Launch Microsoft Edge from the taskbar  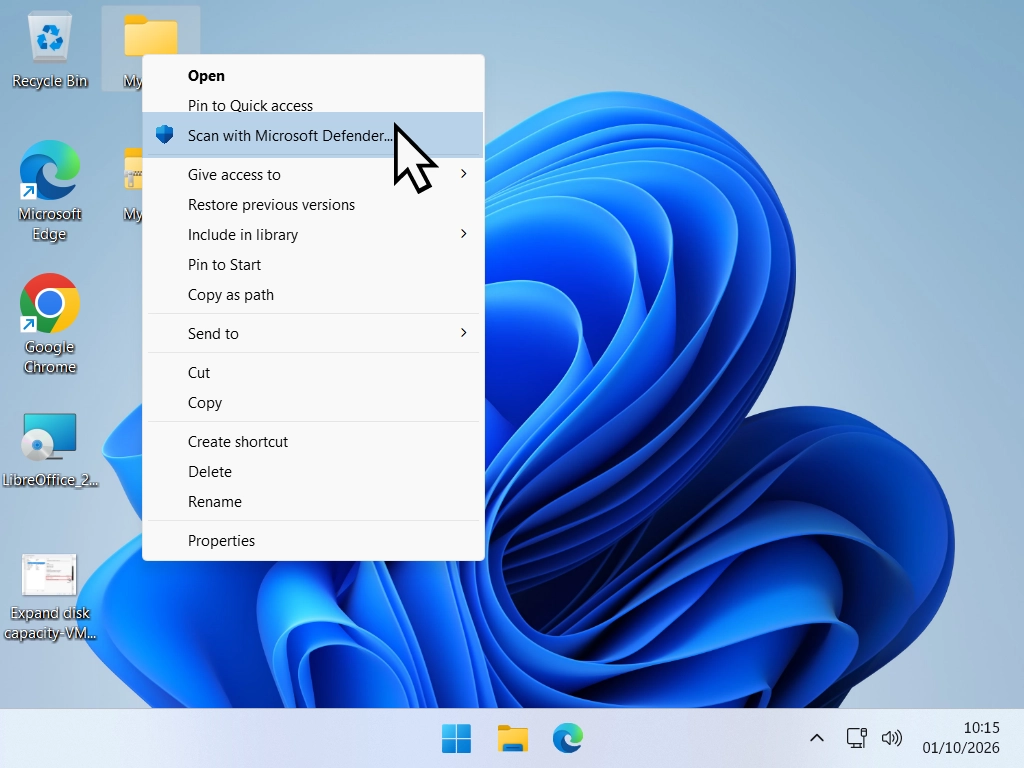(568, 739)
